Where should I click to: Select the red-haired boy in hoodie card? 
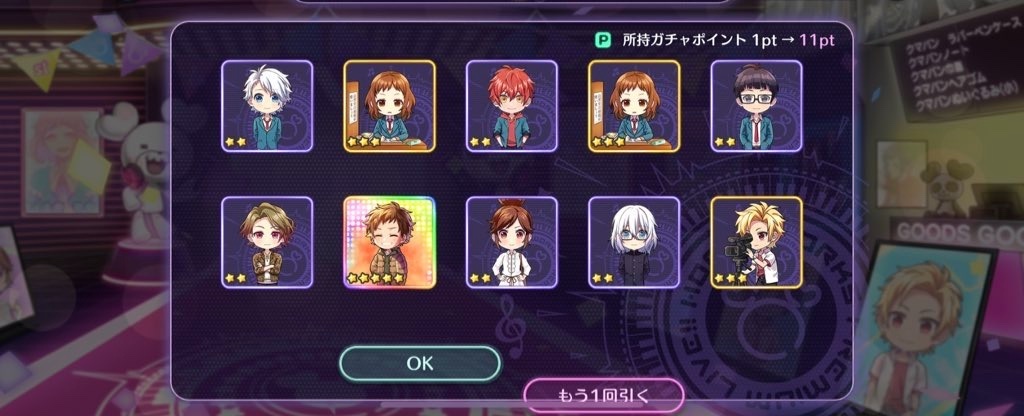coord(512,106)
